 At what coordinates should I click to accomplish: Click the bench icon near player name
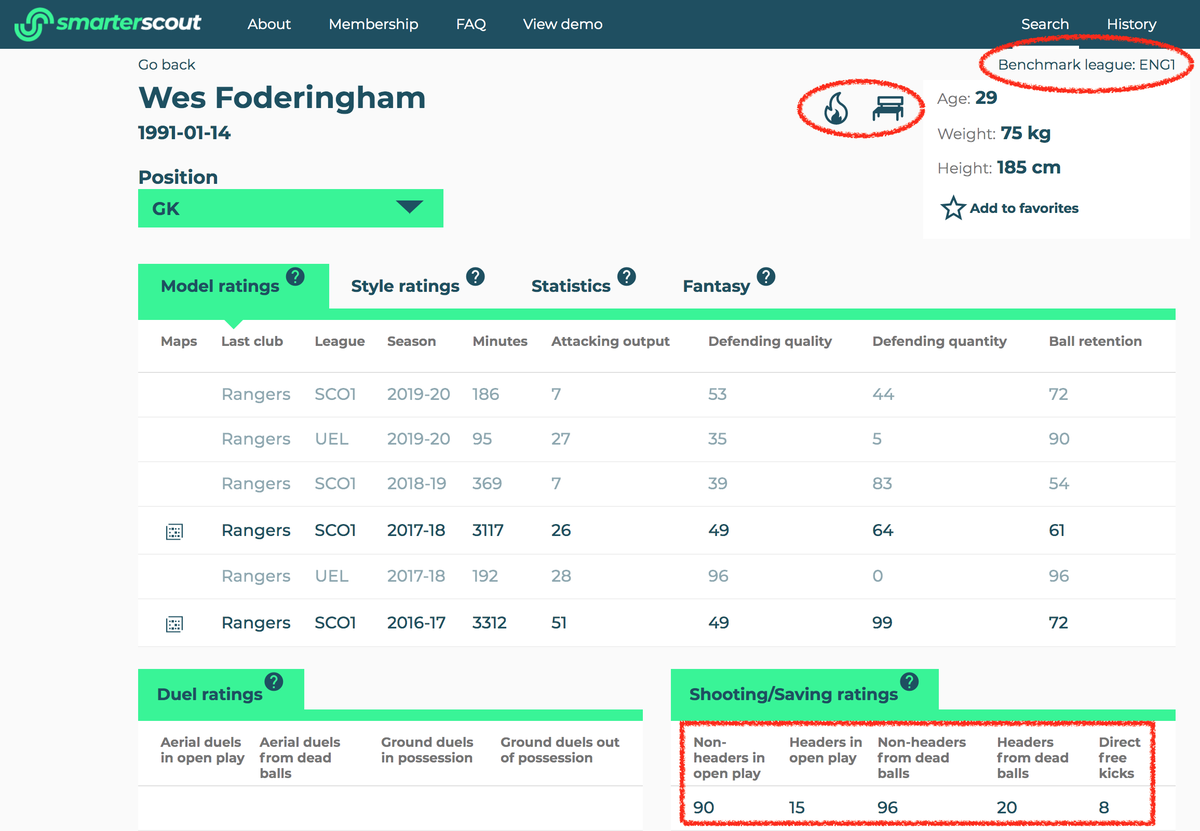[x=887, y=108]
